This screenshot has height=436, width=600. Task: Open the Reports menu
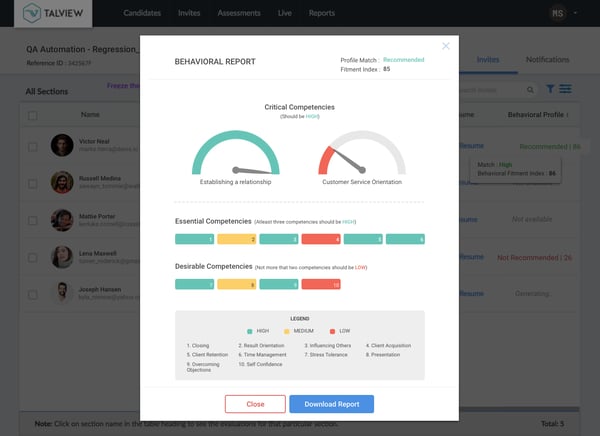[322, 13]
